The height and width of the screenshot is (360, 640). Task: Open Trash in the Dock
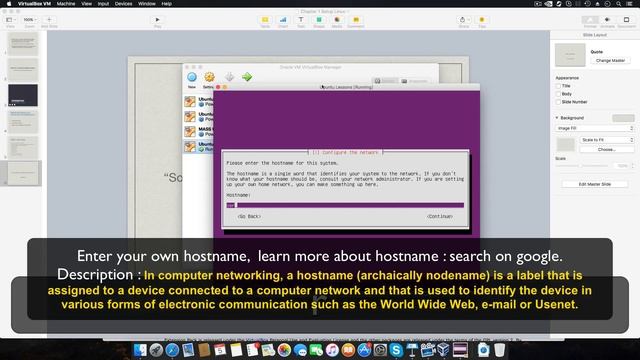(x=500, y=350)
